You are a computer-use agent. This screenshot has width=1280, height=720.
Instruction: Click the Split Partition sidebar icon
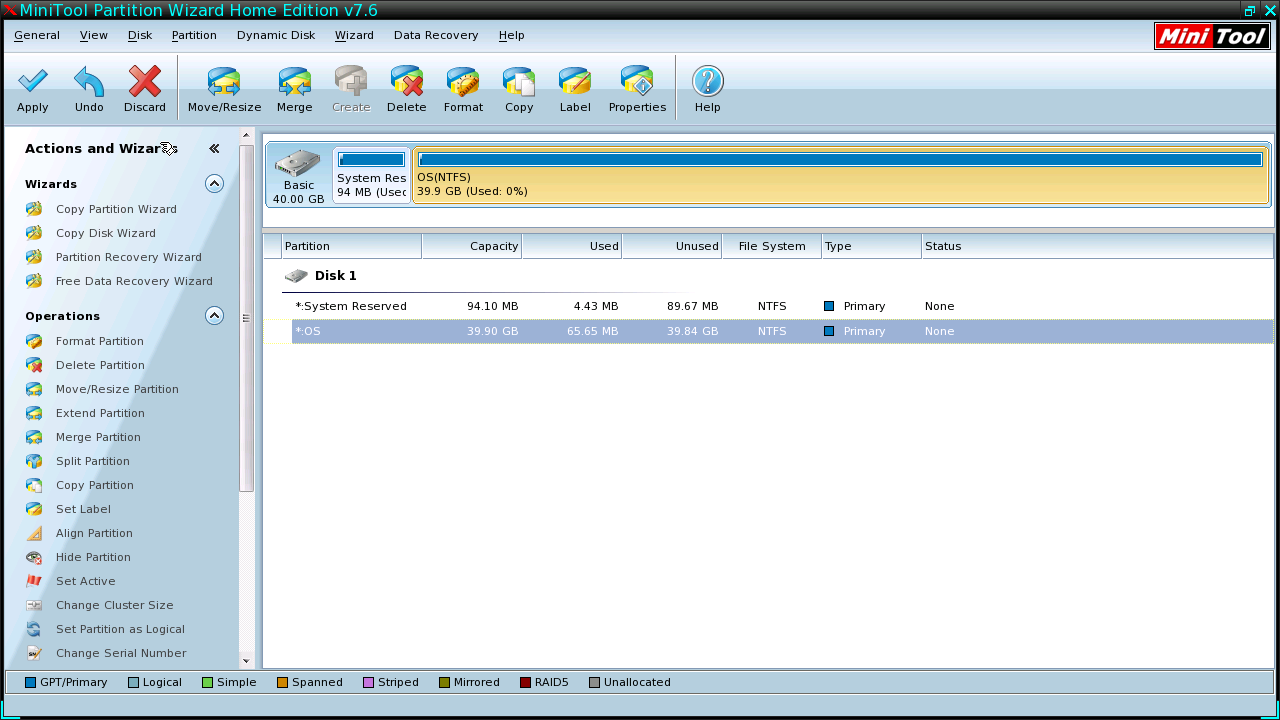(34, 461)
